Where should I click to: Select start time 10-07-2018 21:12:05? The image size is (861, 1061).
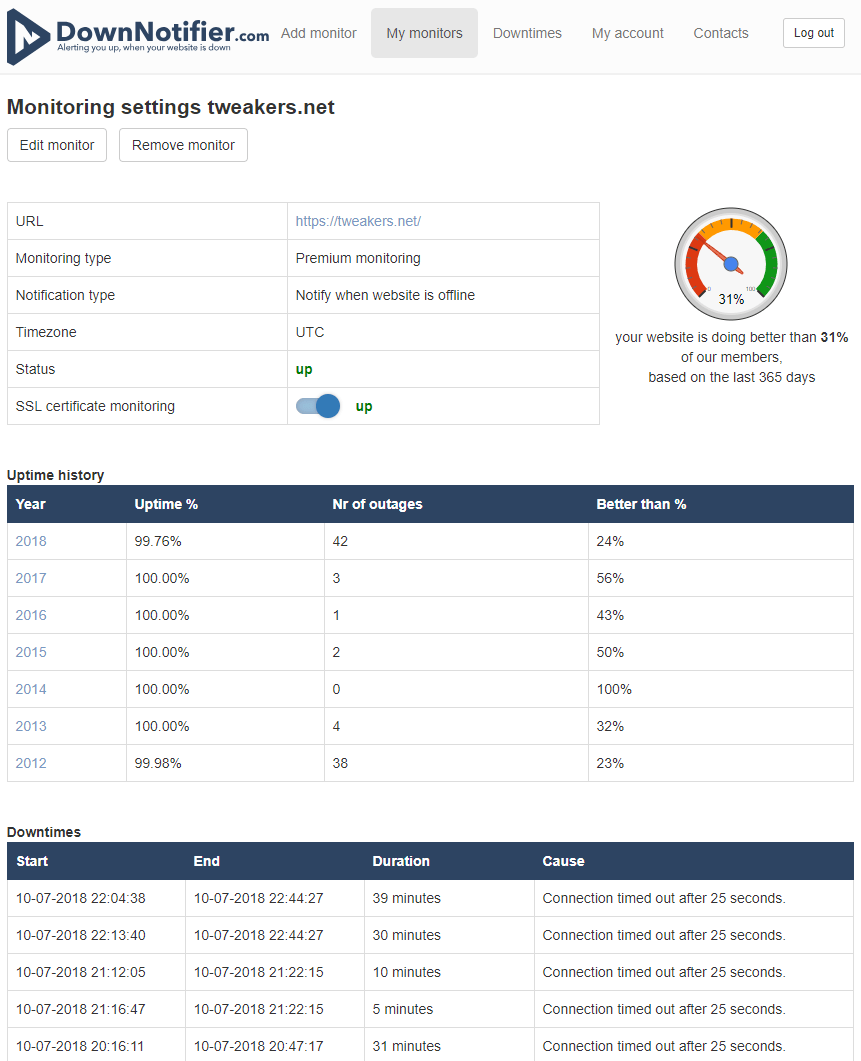pos(96,972)
